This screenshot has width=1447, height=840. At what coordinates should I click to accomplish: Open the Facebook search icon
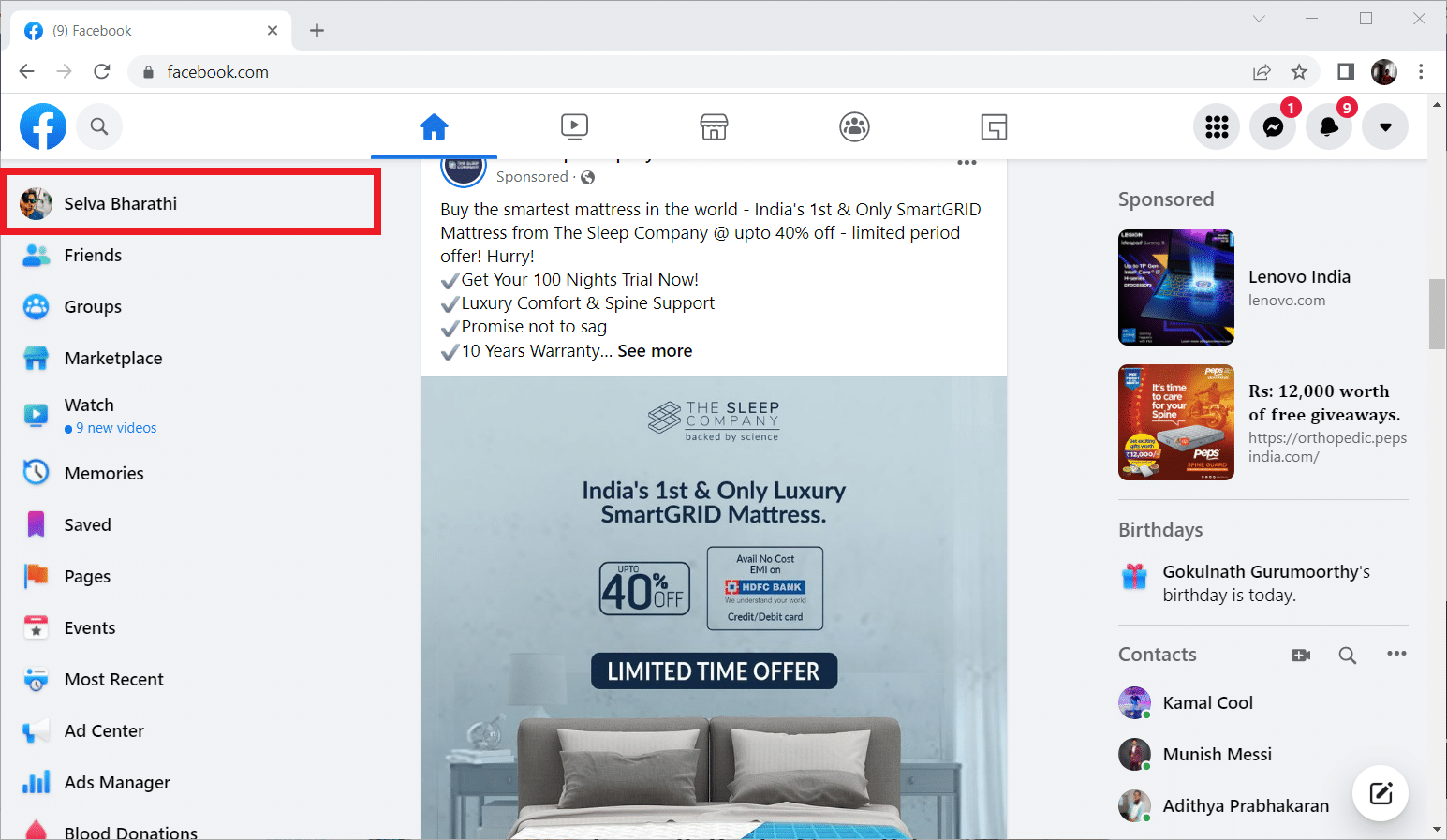tap(99, 126)
